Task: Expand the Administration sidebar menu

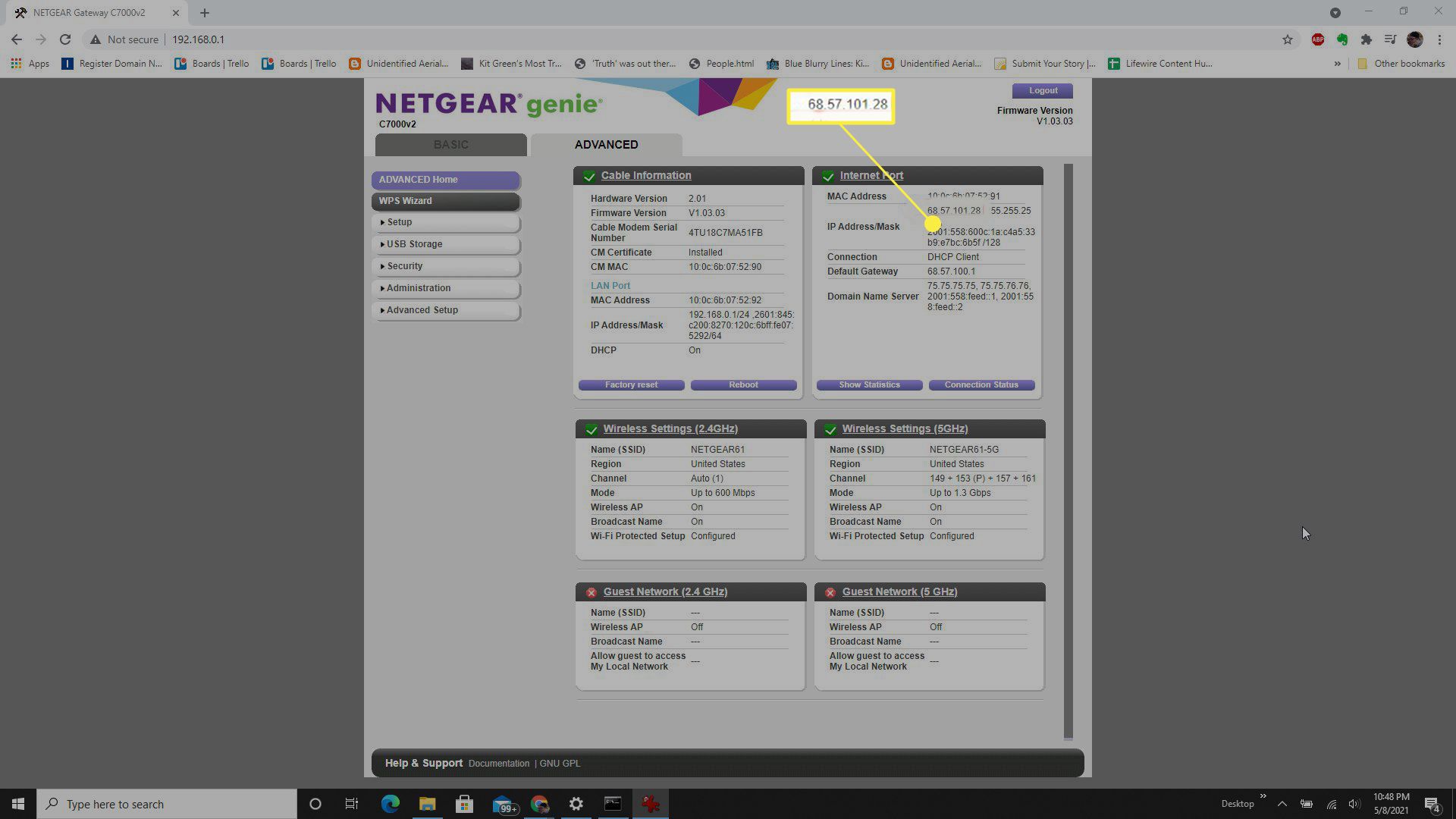Action: [x=446, y=288]
